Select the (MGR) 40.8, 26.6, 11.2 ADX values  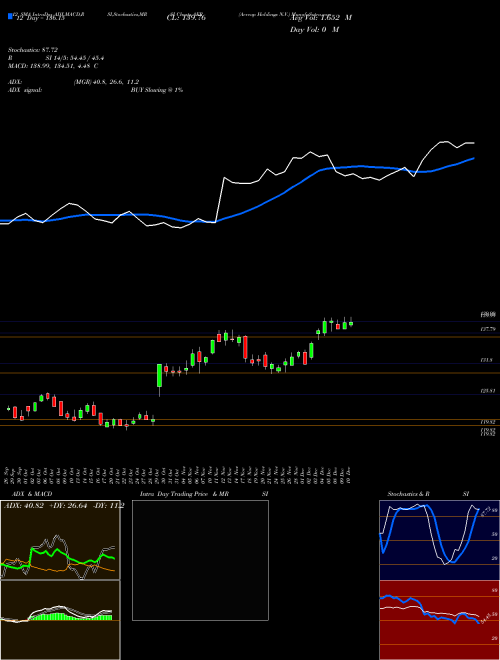coord(106,82)
